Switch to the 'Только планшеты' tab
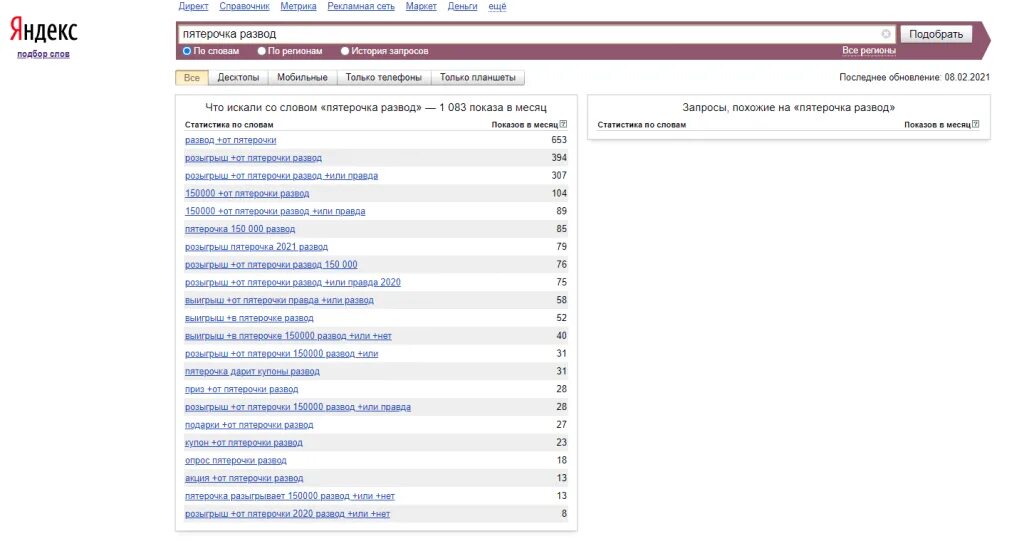 (477, 78)
